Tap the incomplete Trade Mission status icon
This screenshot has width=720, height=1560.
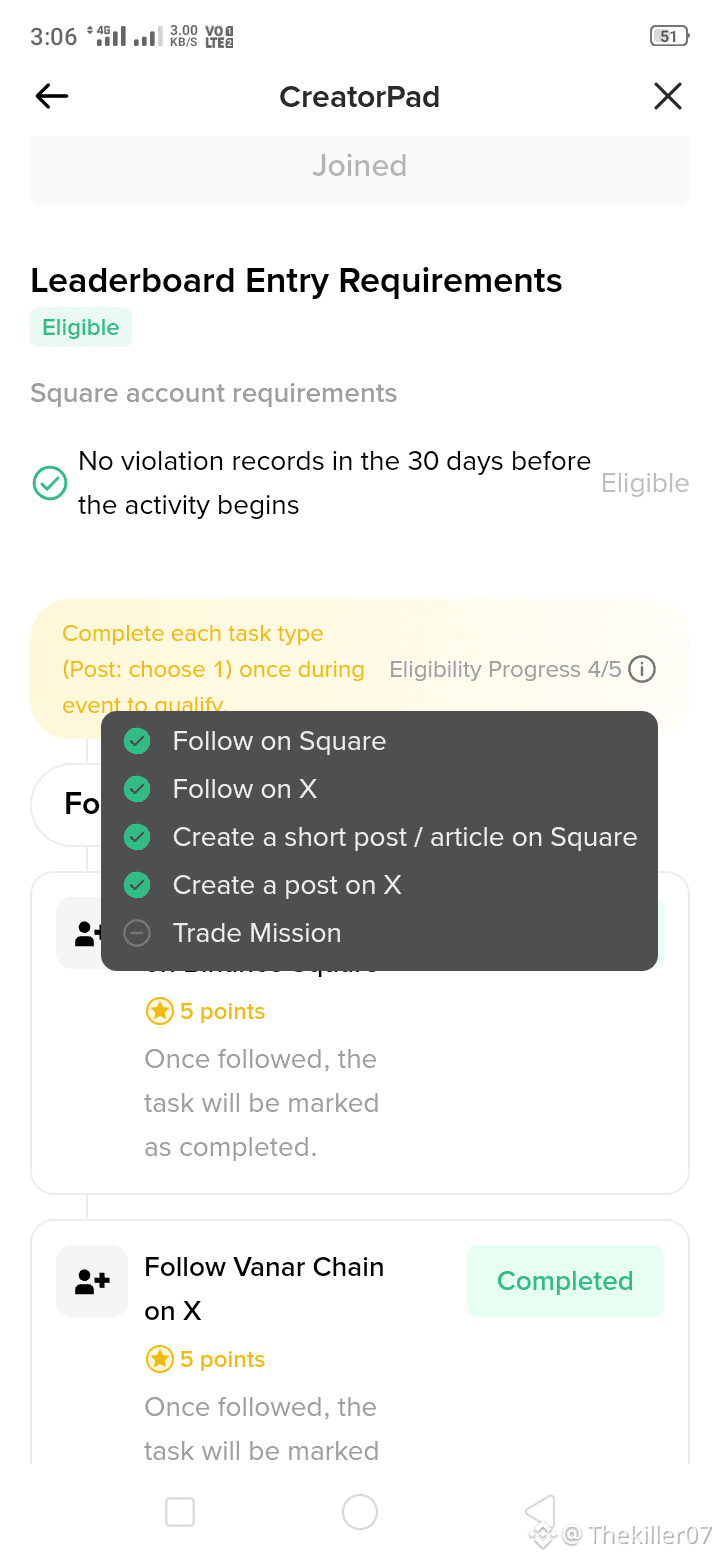click(137, 933)
